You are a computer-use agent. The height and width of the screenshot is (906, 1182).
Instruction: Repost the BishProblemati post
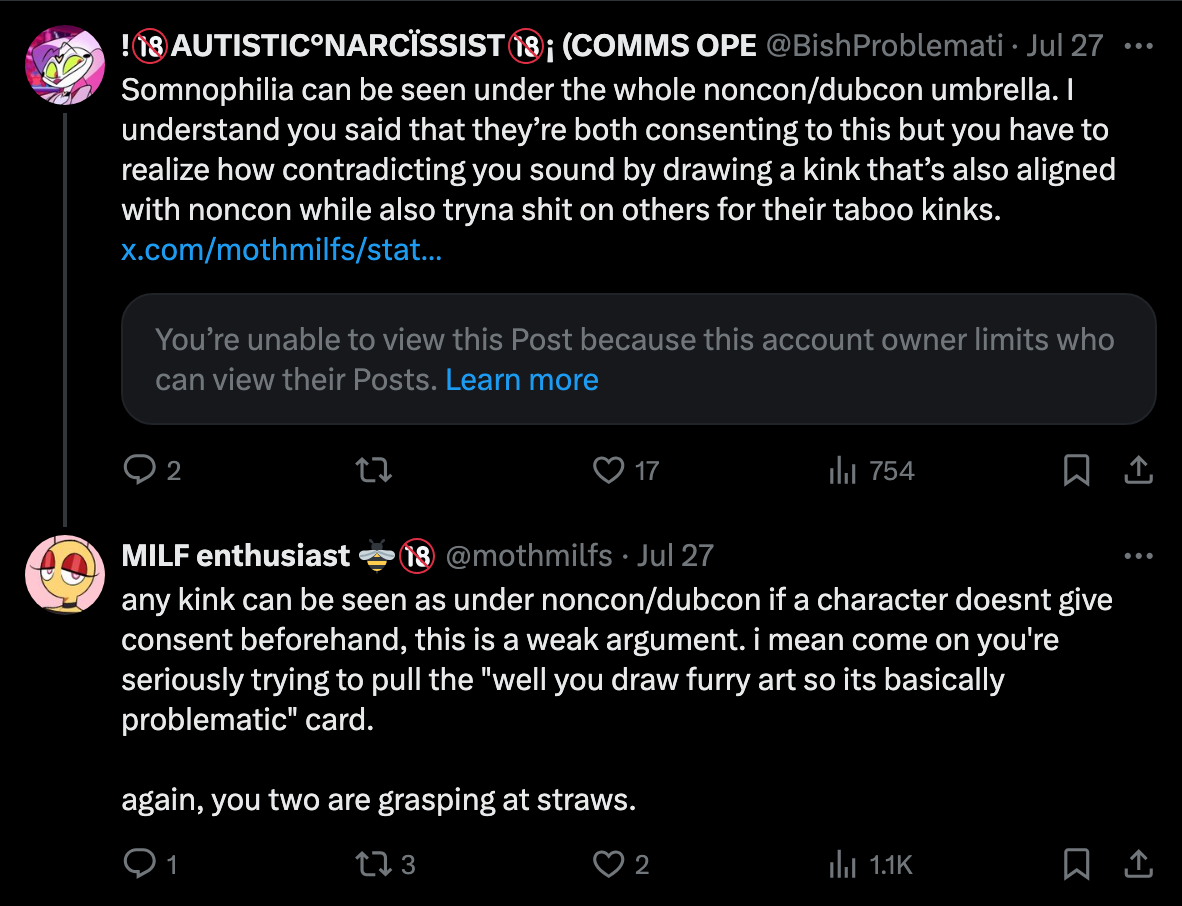pyautogui.click(x=374, y=470)
